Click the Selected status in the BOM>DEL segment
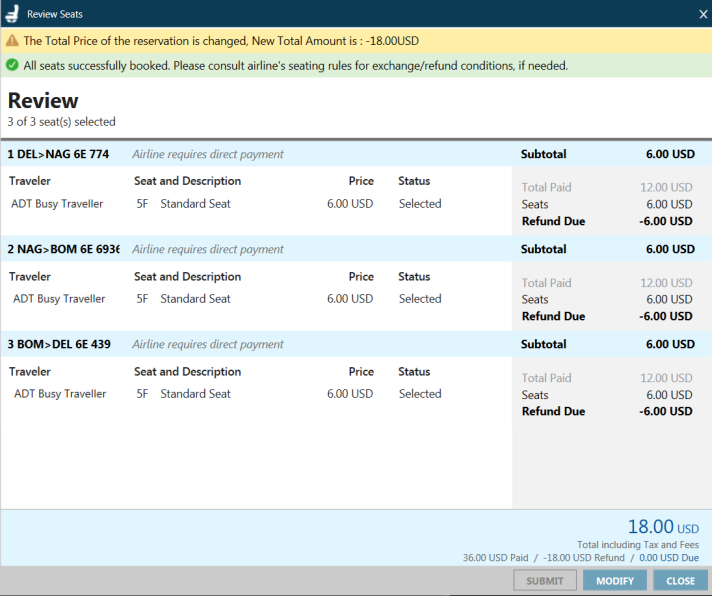Image resolution: width=712 pixels, height=596 pixels. (x=420, y=394)
